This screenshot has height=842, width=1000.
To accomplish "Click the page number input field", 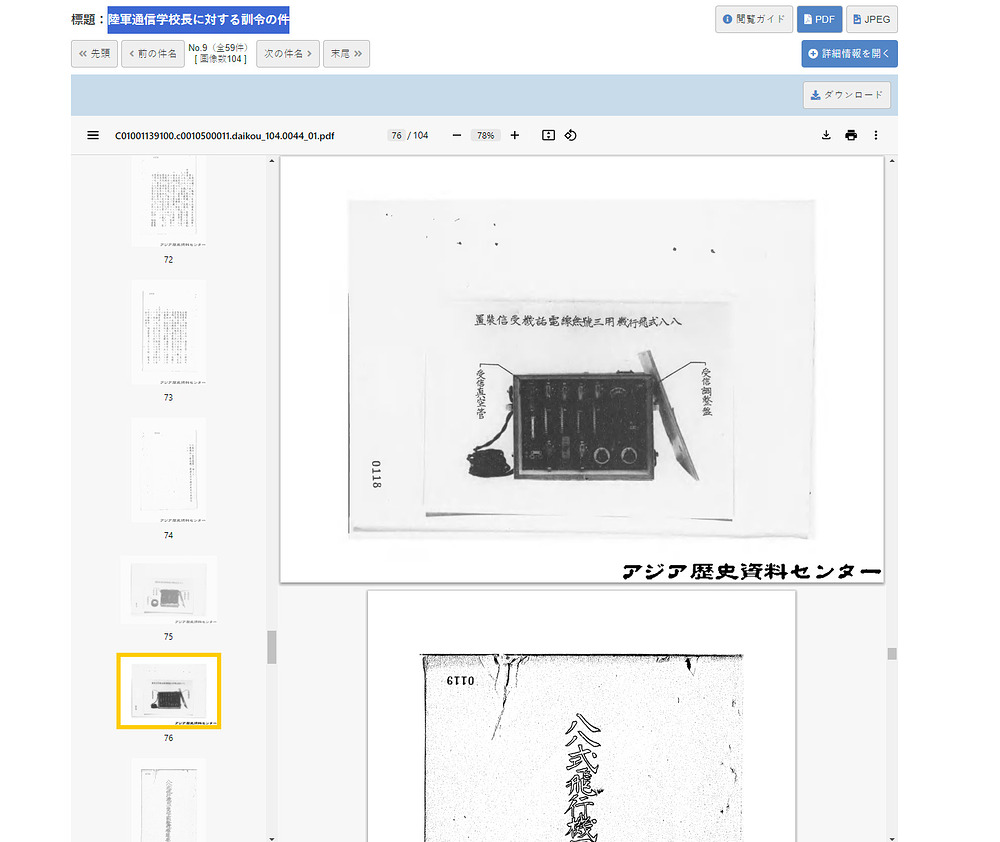I will 396,135.
